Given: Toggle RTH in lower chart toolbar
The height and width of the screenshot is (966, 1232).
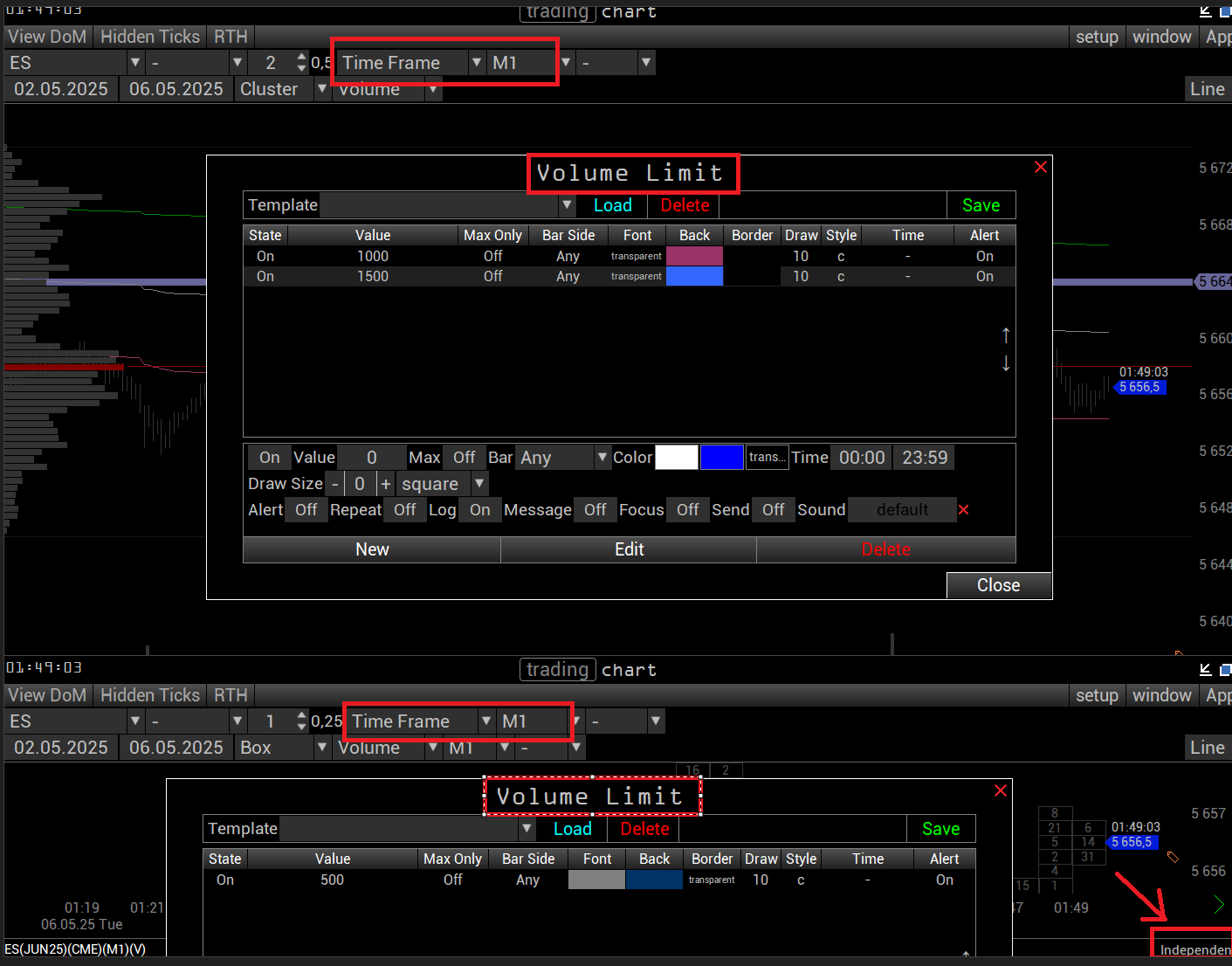Looking at the screenshot, I should (x=231, y=694).
